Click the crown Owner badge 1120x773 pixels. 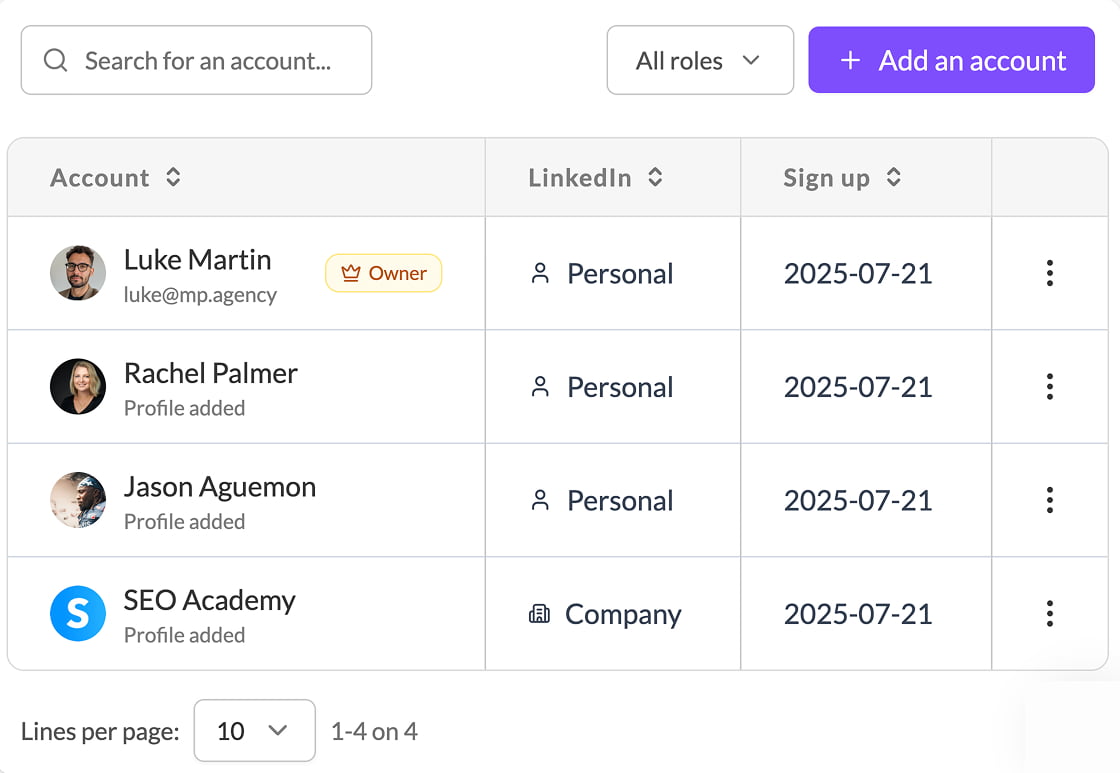point(384,273)
